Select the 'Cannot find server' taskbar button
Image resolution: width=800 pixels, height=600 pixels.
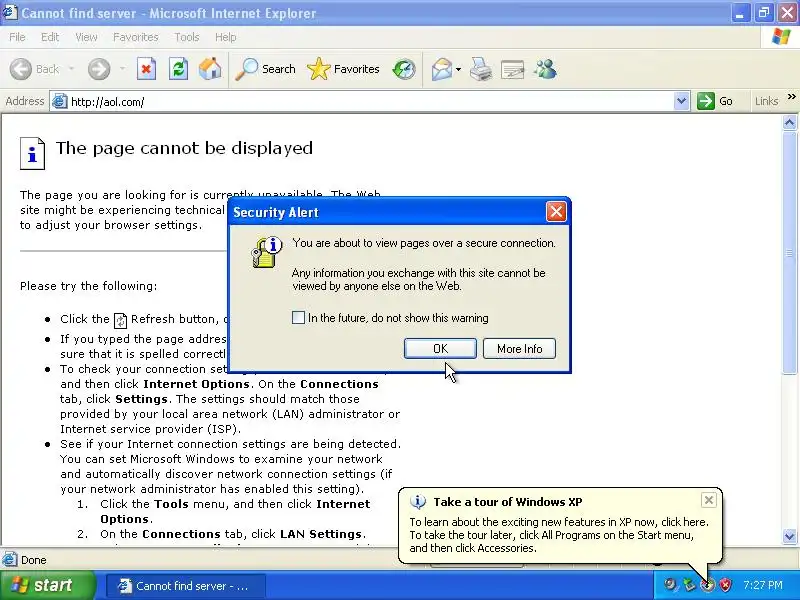[x=186, y=586]
